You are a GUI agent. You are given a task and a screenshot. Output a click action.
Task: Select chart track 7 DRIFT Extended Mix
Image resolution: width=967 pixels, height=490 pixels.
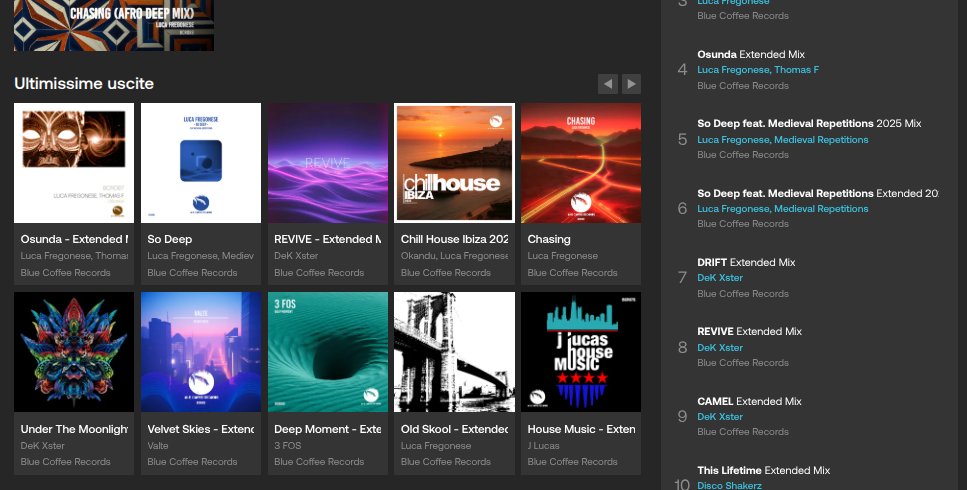(746, 262)
